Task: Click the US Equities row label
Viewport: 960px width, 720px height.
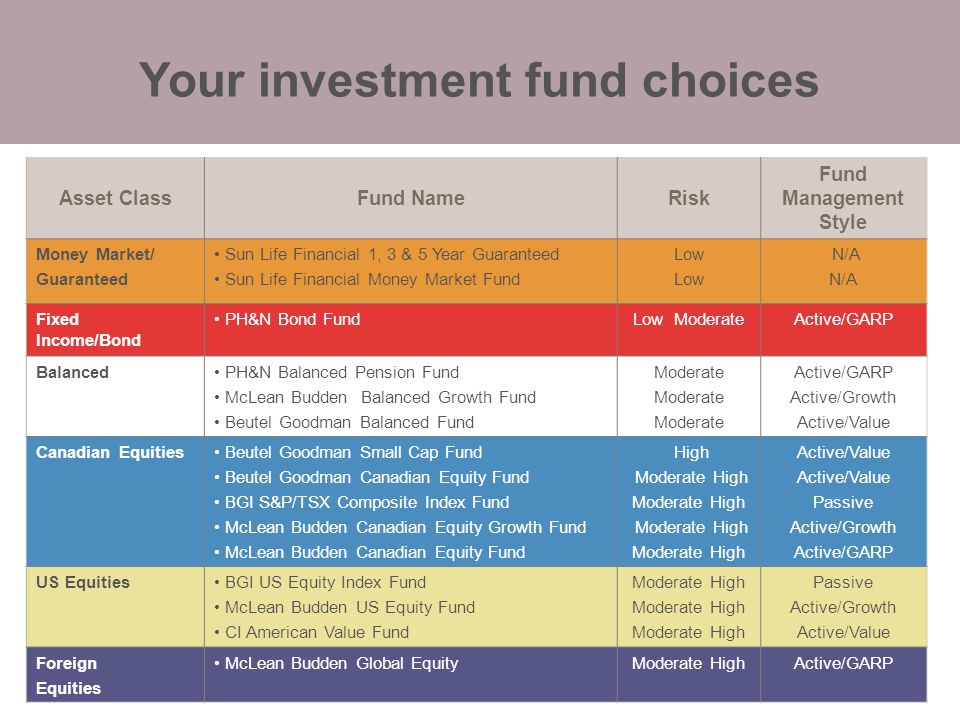Action: (83, 582)
